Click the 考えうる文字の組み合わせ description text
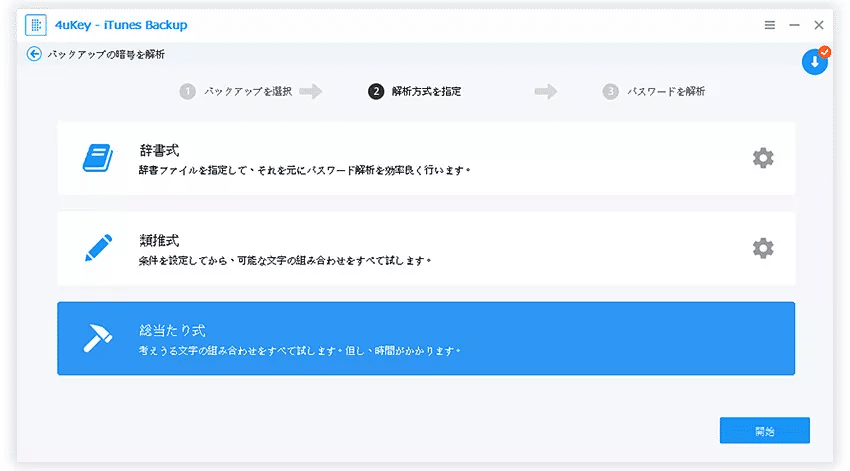 pyautogui.click(x=299, y=351)
